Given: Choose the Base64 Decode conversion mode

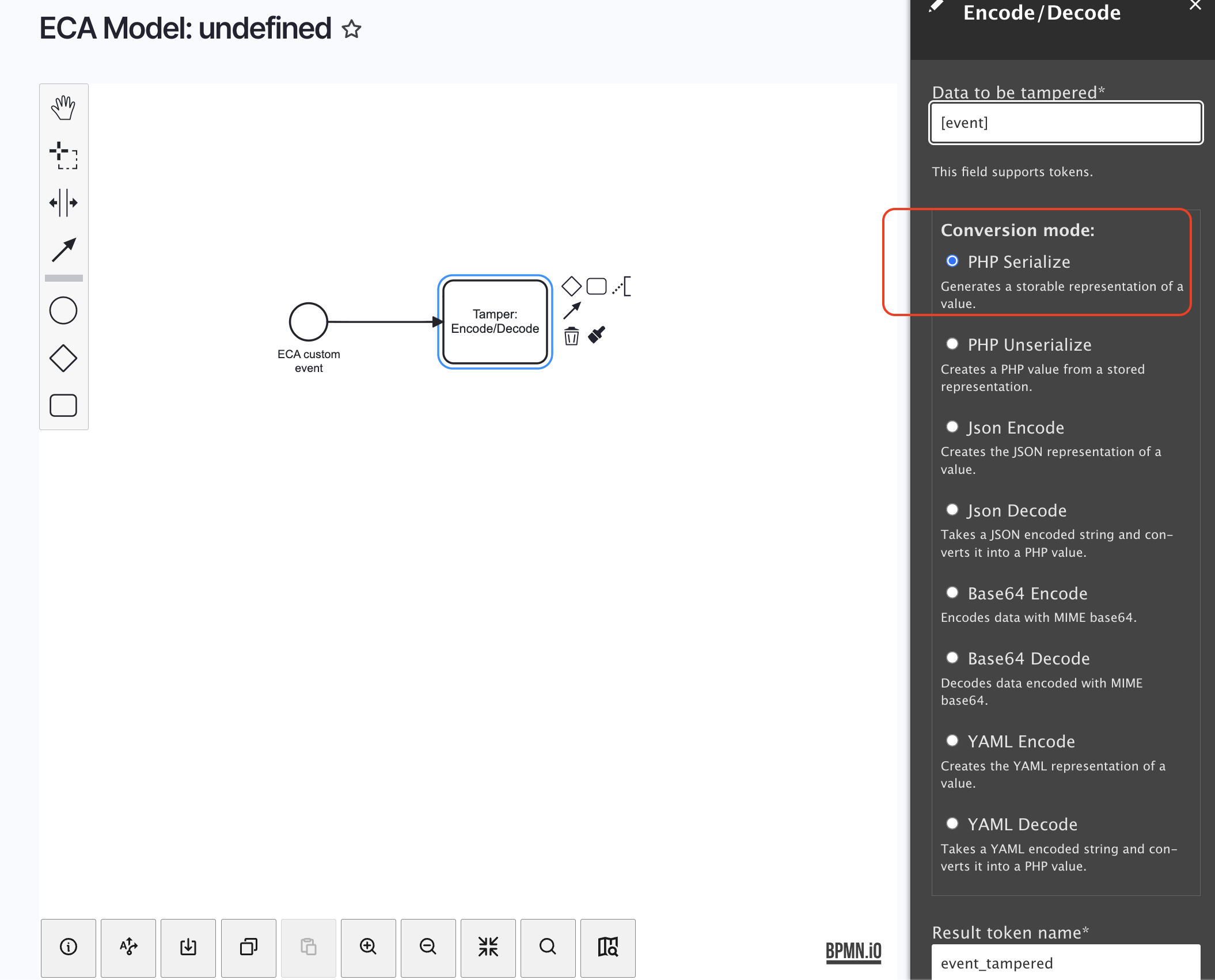Looking at the screenshot, I should [952, 658].
